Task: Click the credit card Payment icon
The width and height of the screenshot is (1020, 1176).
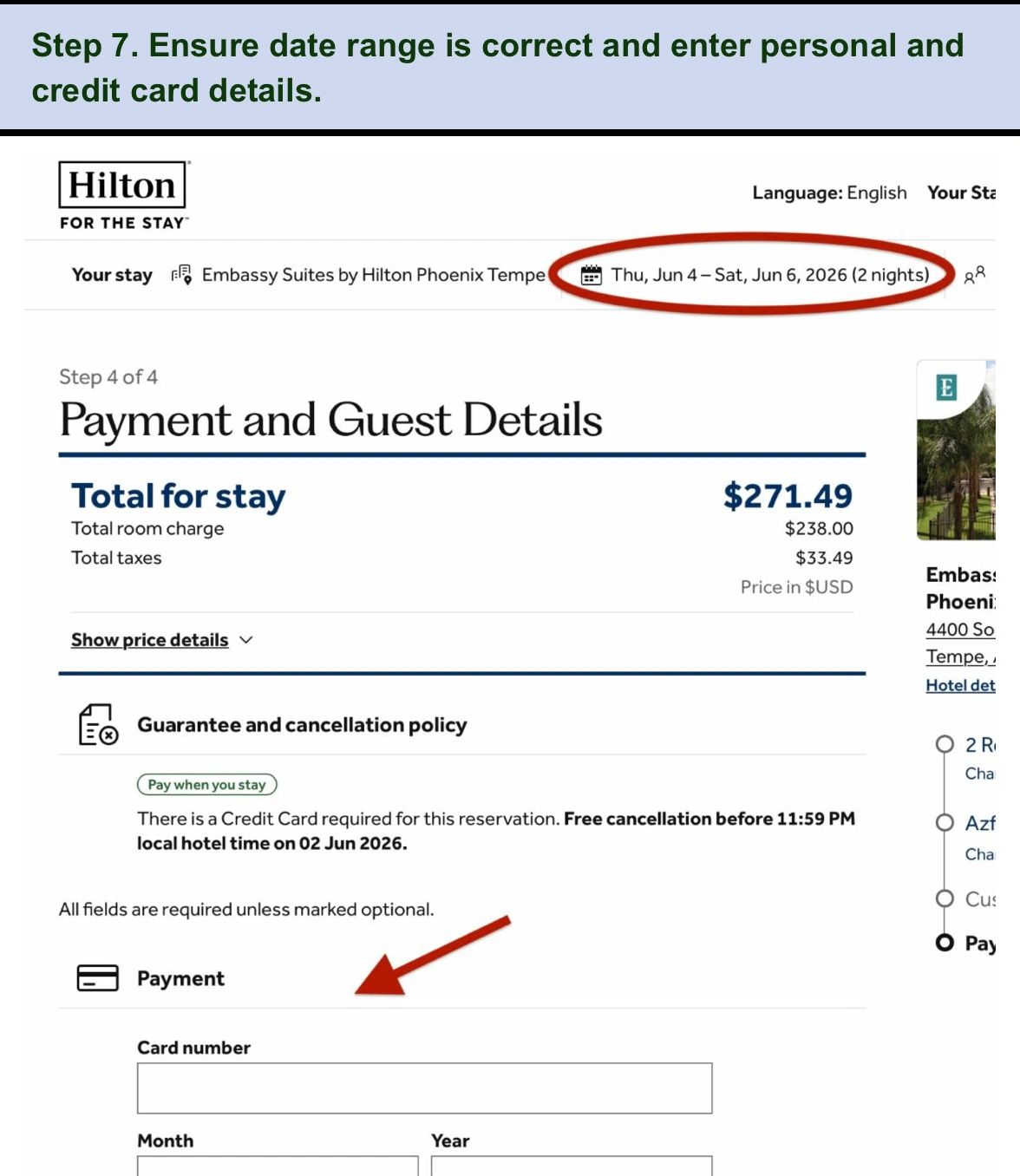Action: (x=98, y=978)
